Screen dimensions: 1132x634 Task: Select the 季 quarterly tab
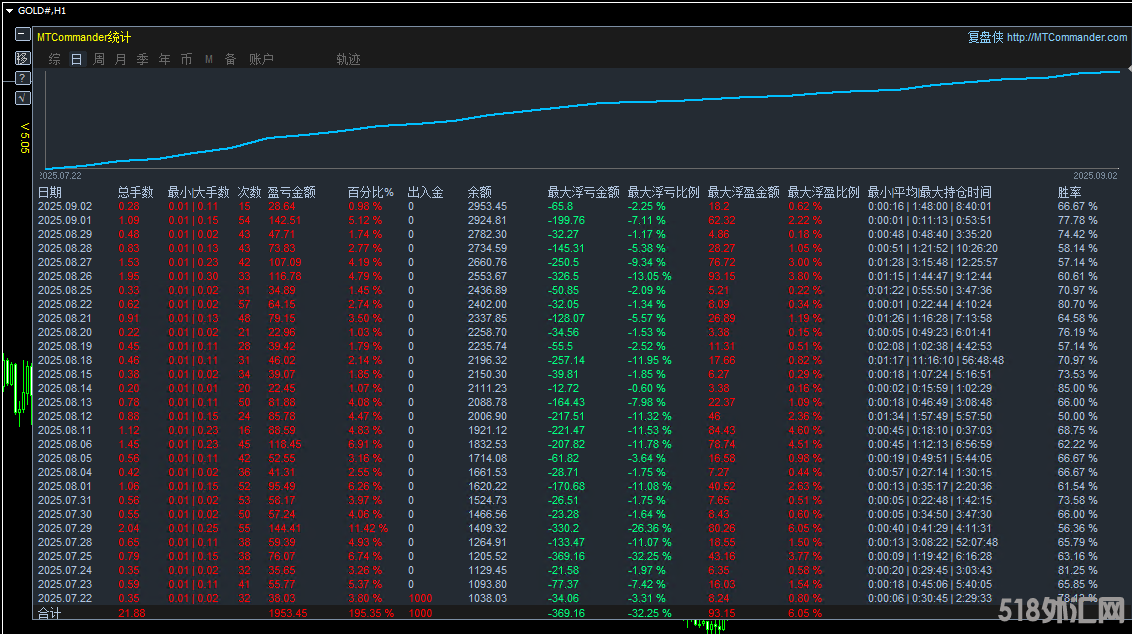(x=143, y=59)
